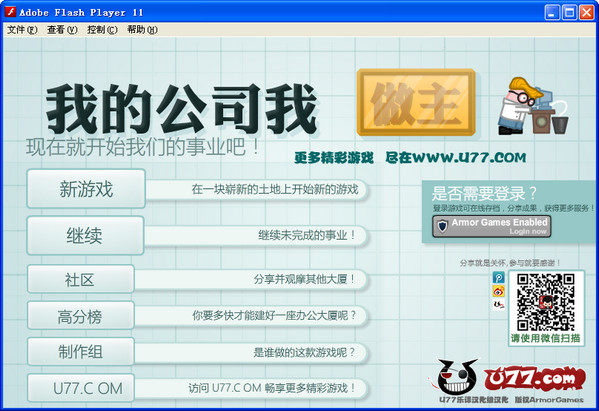The image size is (599, 411).
Task: Click the shield icon on Armor Games button
Action: 442,226
